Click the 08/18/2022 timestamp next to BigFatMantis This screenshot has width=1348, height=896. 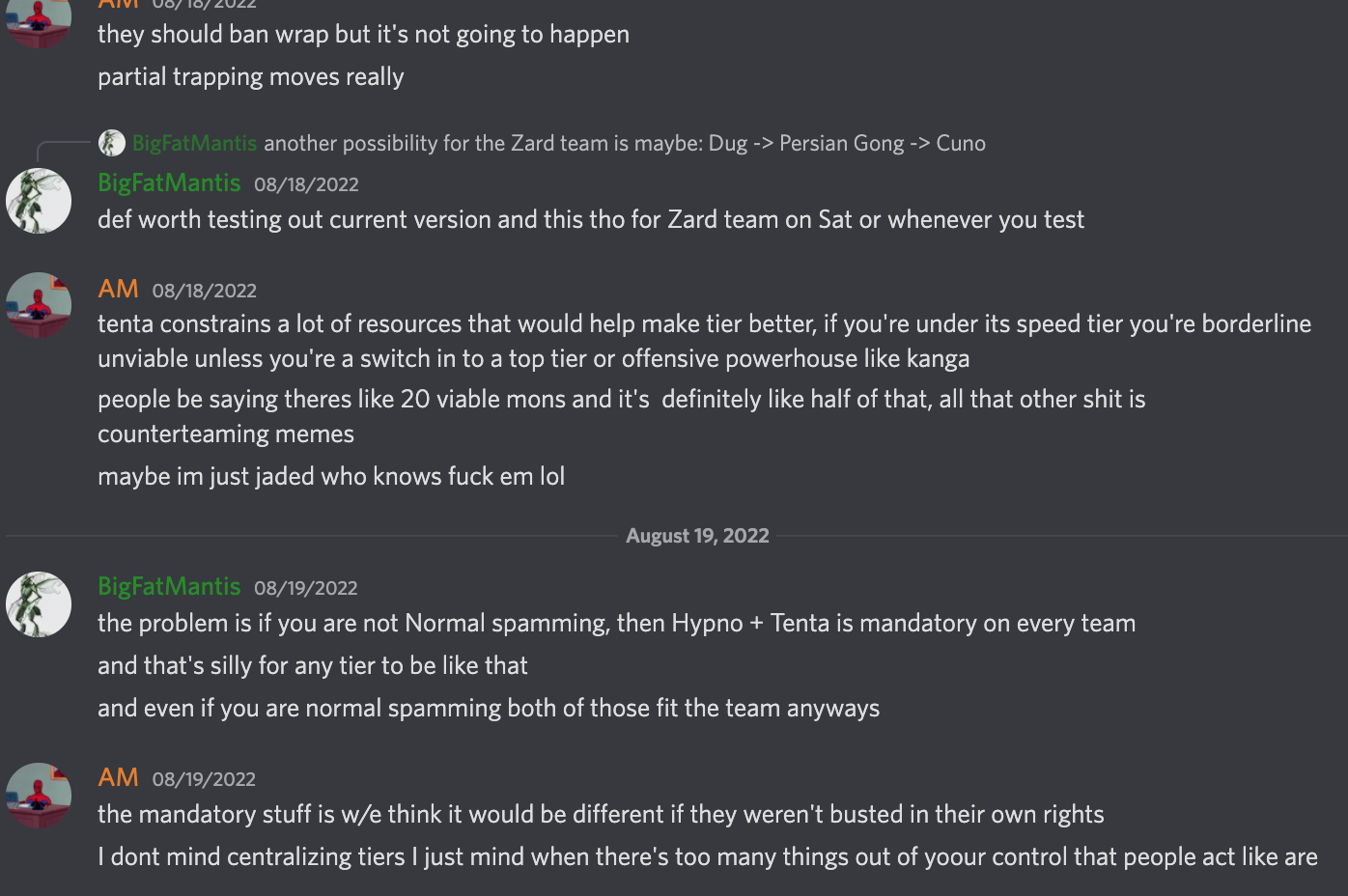coord(306,184)
